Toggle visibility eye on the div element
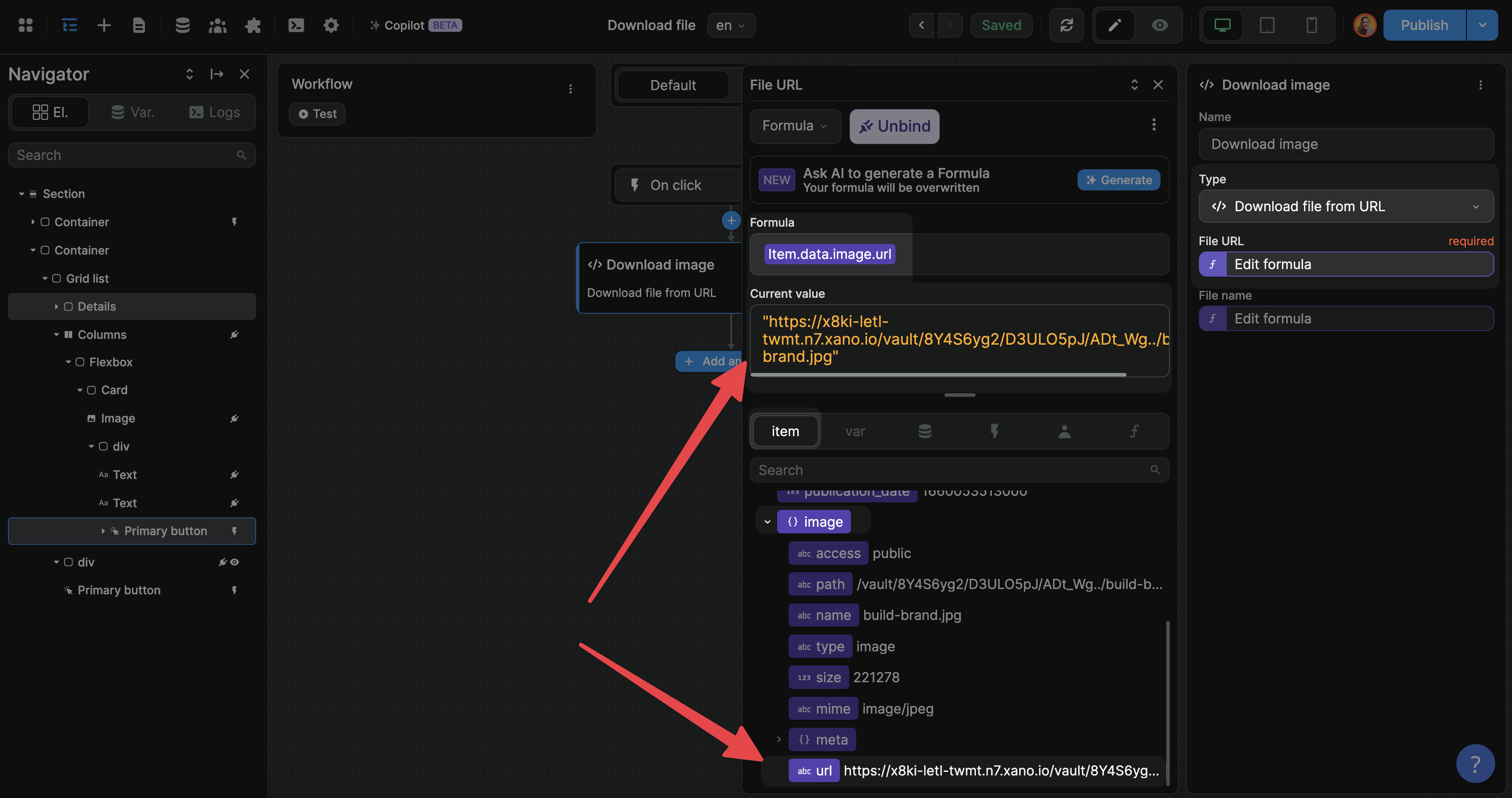Viewport: 1512px width, 798px height. pyautogui.click(x=235, y=562)
